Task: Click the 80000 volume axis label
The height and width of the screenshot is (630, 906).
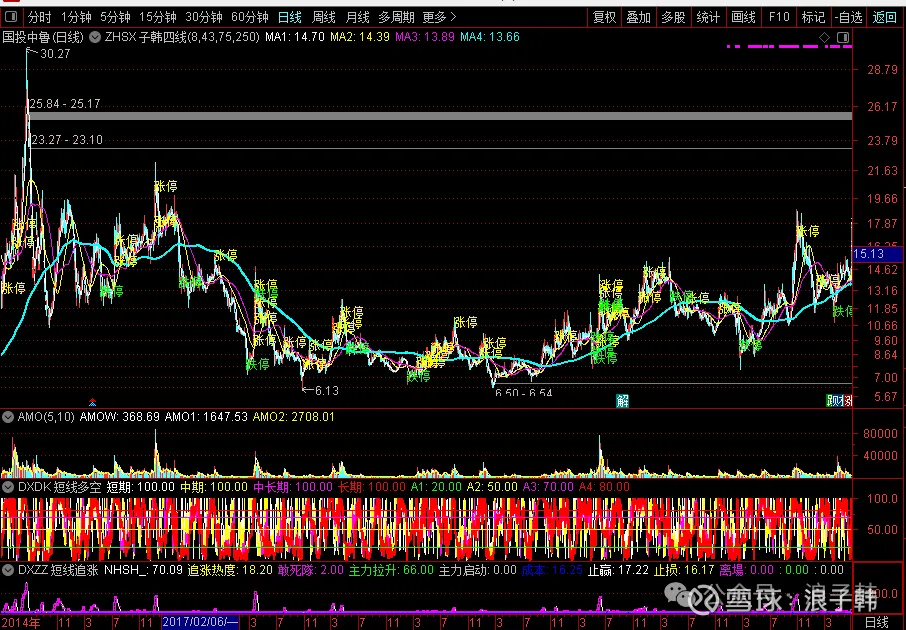Action: point(880,434)
